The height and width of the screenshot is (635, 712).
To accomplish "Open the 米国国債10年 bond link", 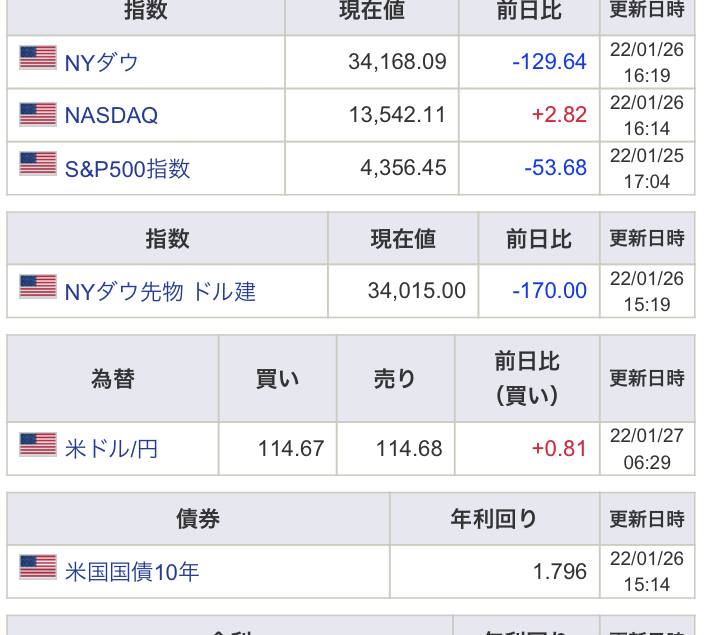I will point(132,572).
